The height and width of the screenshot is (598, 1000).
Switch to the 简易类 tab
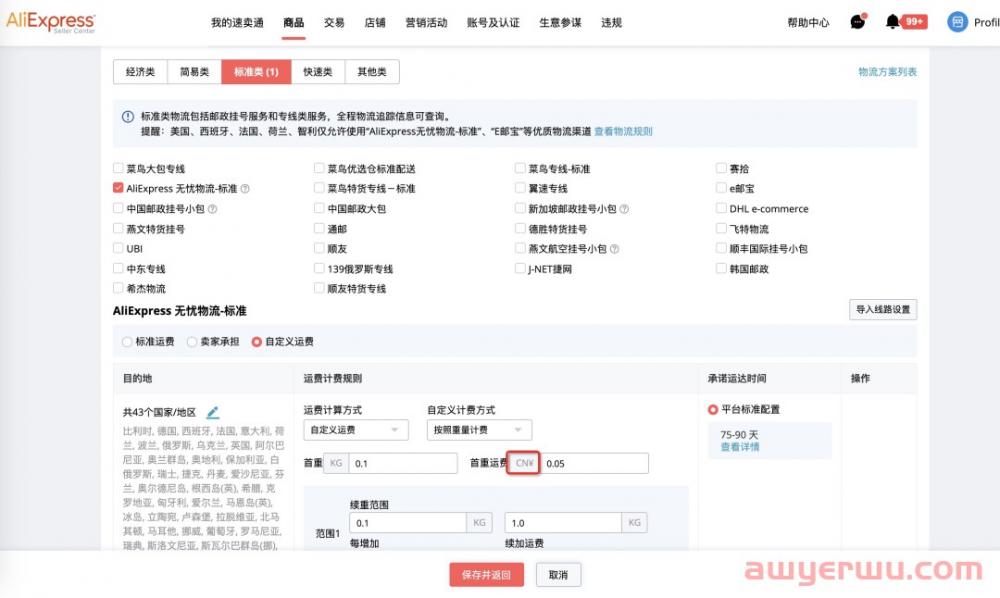click(195, 72)
